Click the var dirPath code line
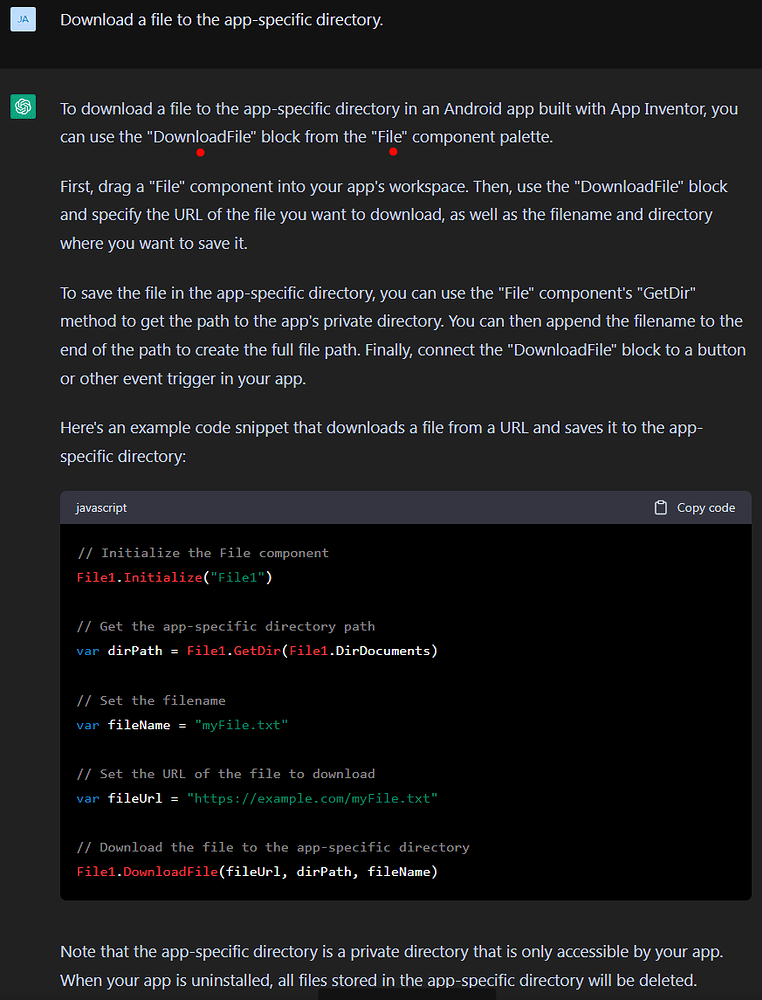This screenshot has height=1000, width=762. pyautogui.click(x=257, y=651)
